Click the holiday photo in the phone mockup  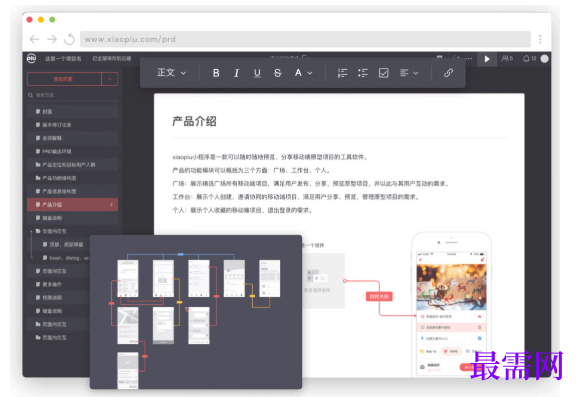[x=451, y=287]
